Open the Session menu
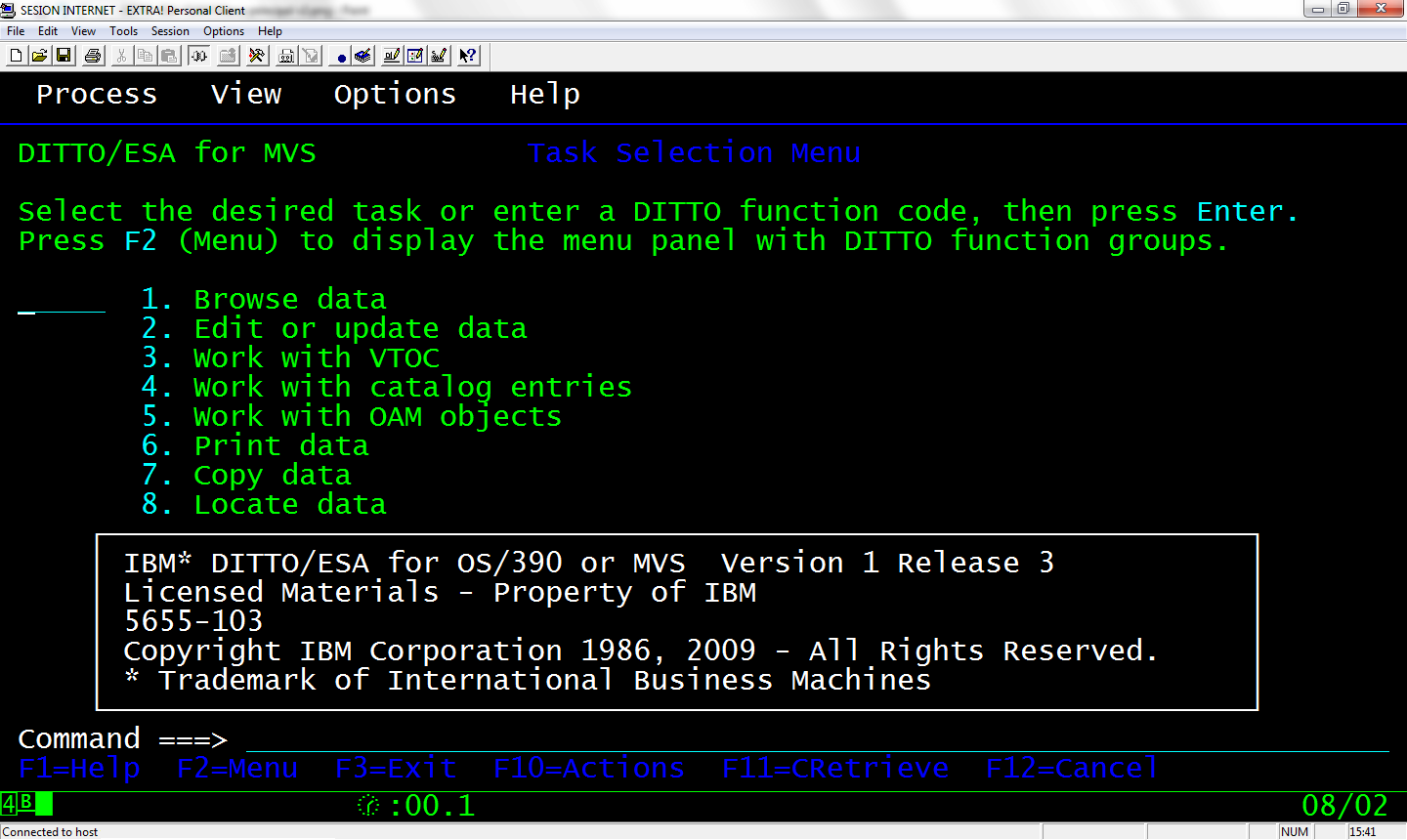 coord(170,30)
